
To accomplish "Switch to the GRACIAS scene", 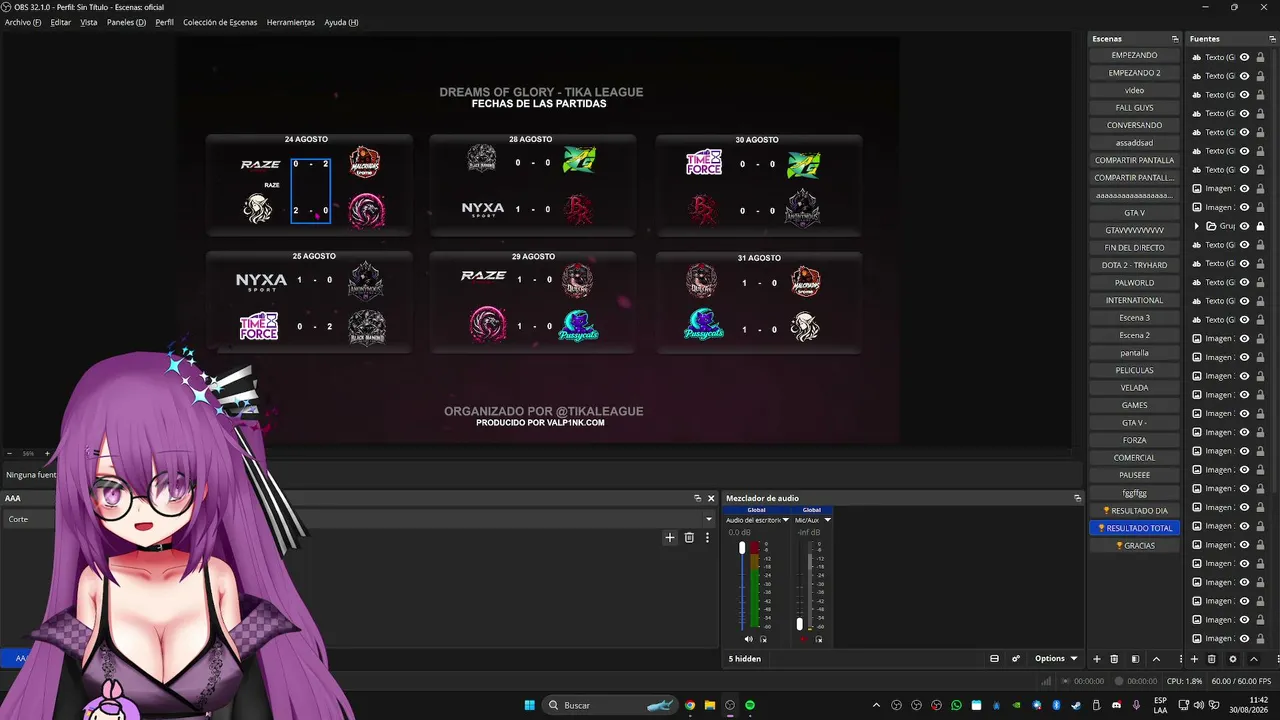I will point(1134,546).
